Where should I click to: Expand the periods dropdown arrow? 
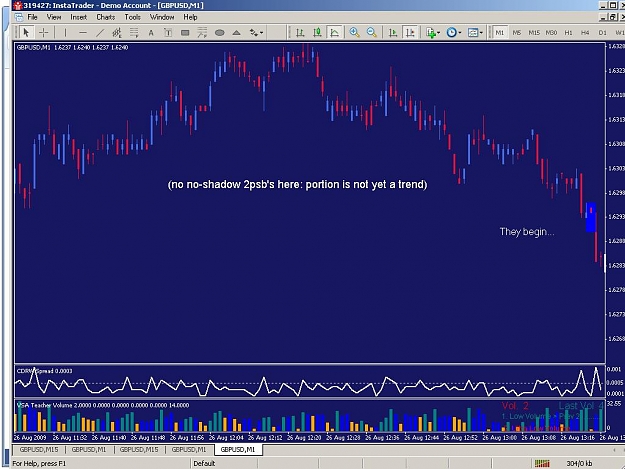460,33
